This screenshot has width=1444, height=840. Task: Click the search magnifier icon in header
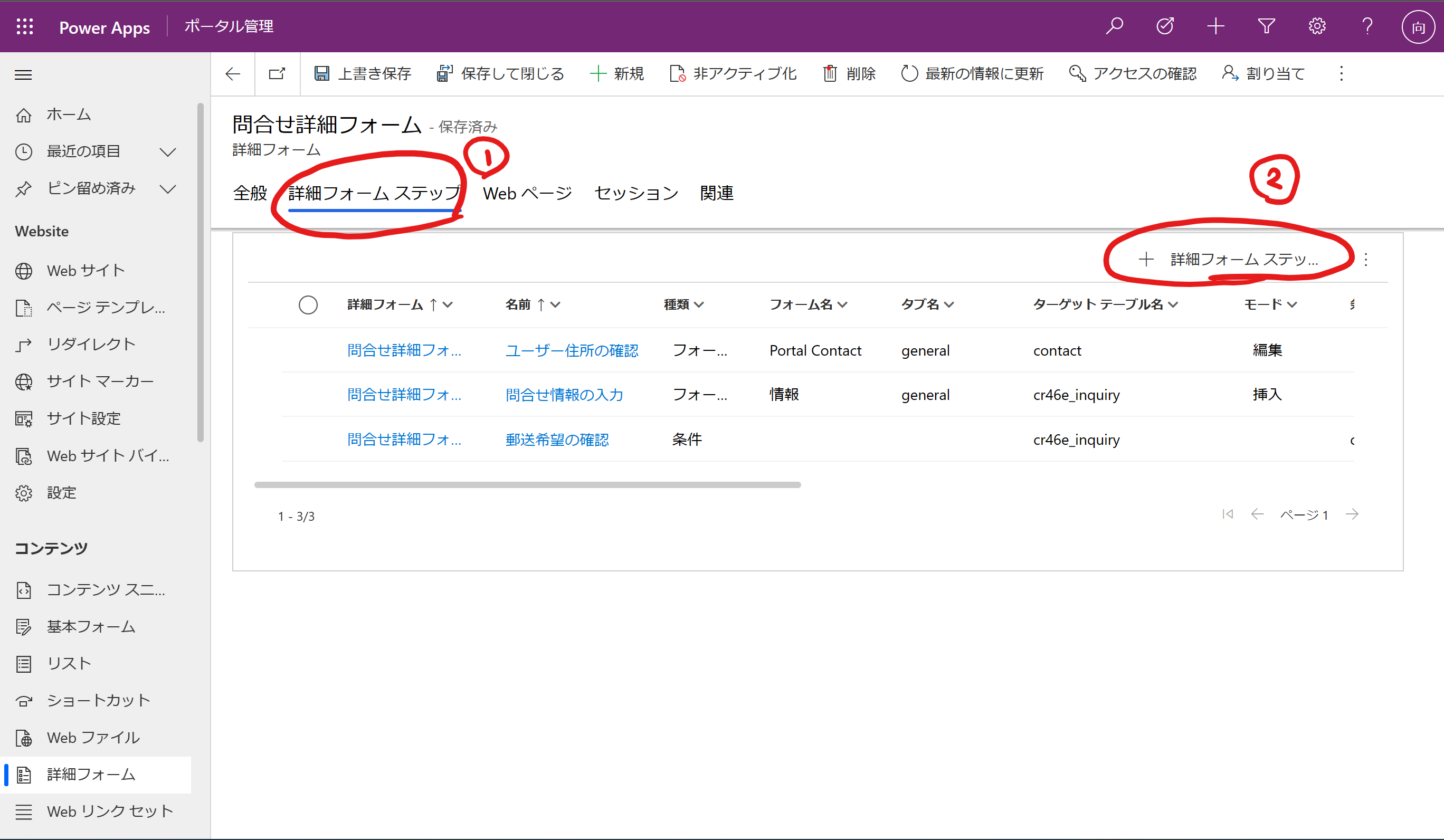pos(1114,26)
